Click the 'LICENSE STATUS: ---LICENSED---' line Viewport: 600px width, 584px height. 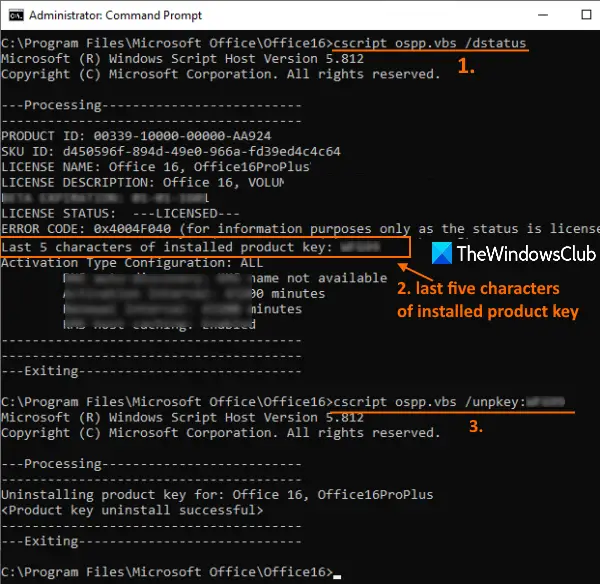point(120,214)
